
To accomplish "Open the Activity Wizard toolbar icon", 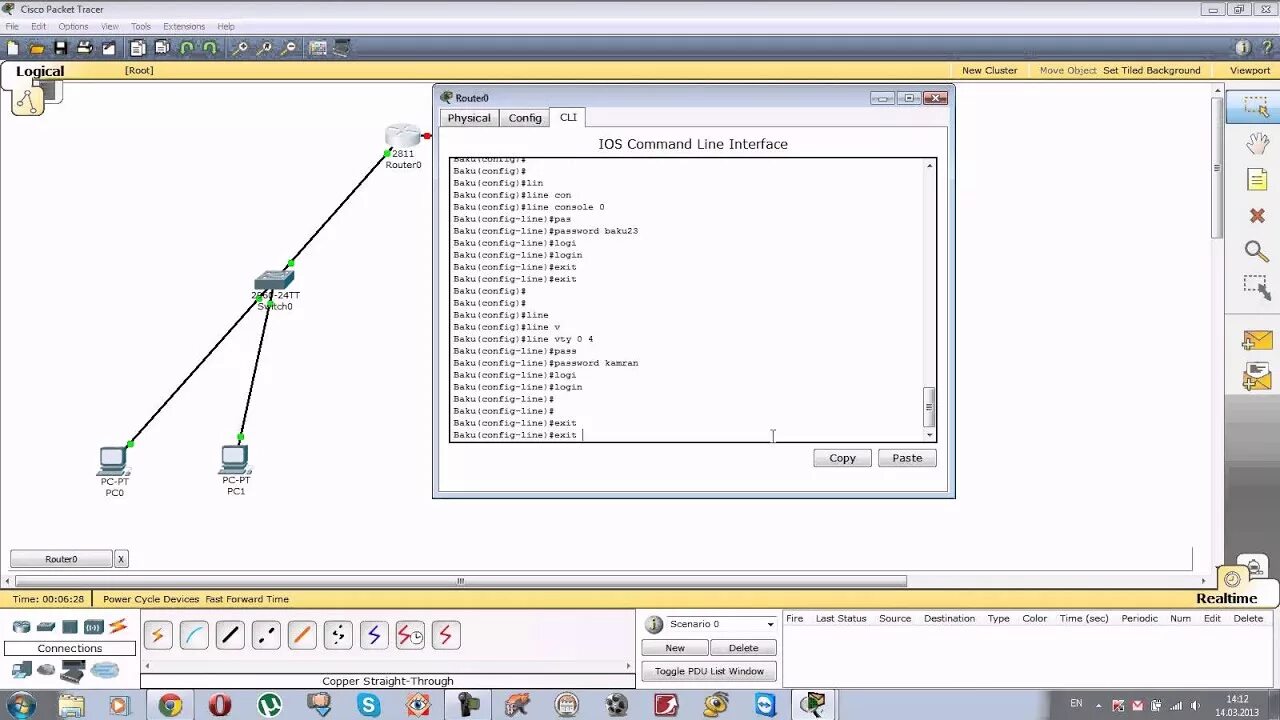I will pyautogui.click(x=109, y=47).
